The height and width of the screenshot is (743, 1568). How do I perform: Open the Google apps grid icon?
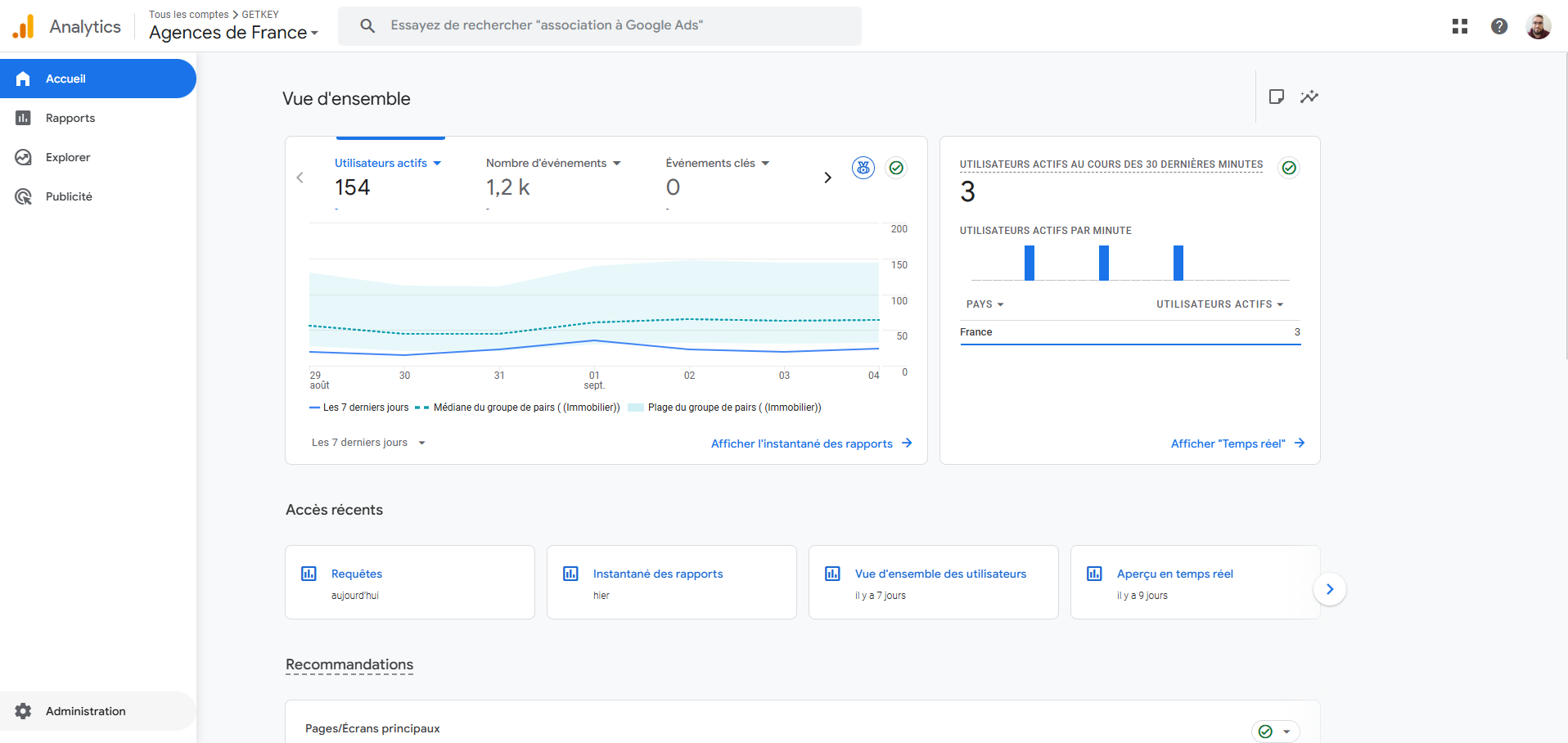(1459, 26)
